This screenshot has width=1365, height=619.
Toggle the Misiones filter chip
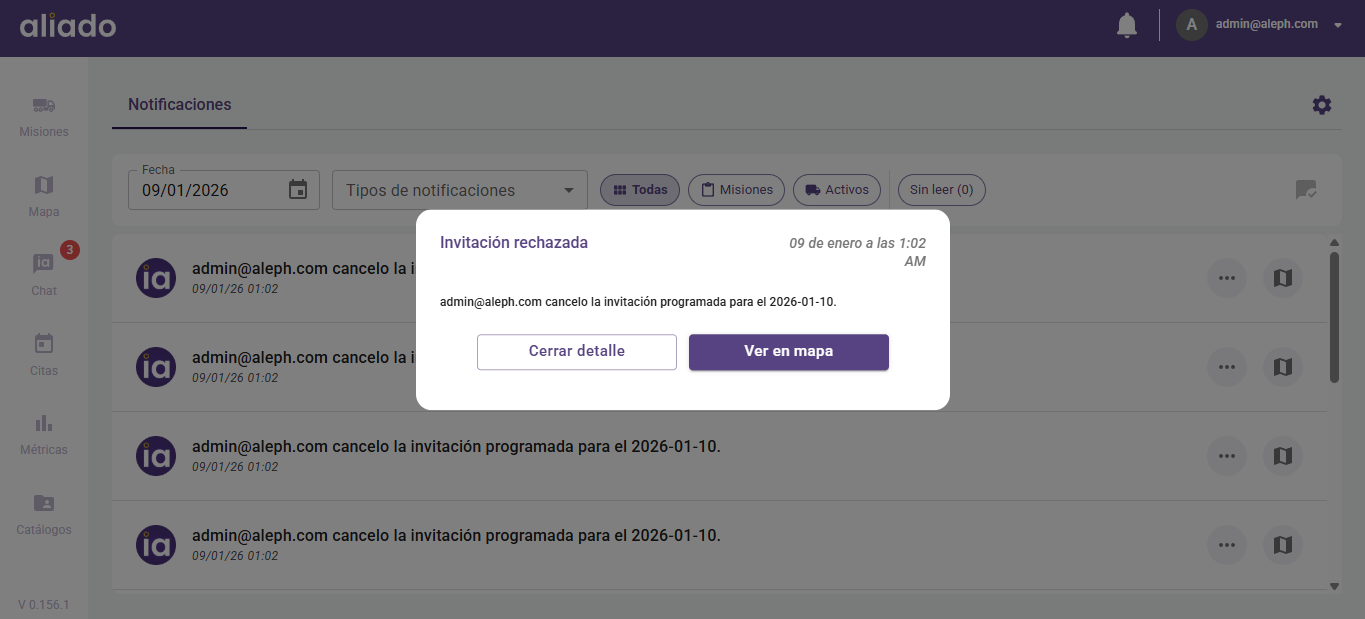(x=736, y=190)
